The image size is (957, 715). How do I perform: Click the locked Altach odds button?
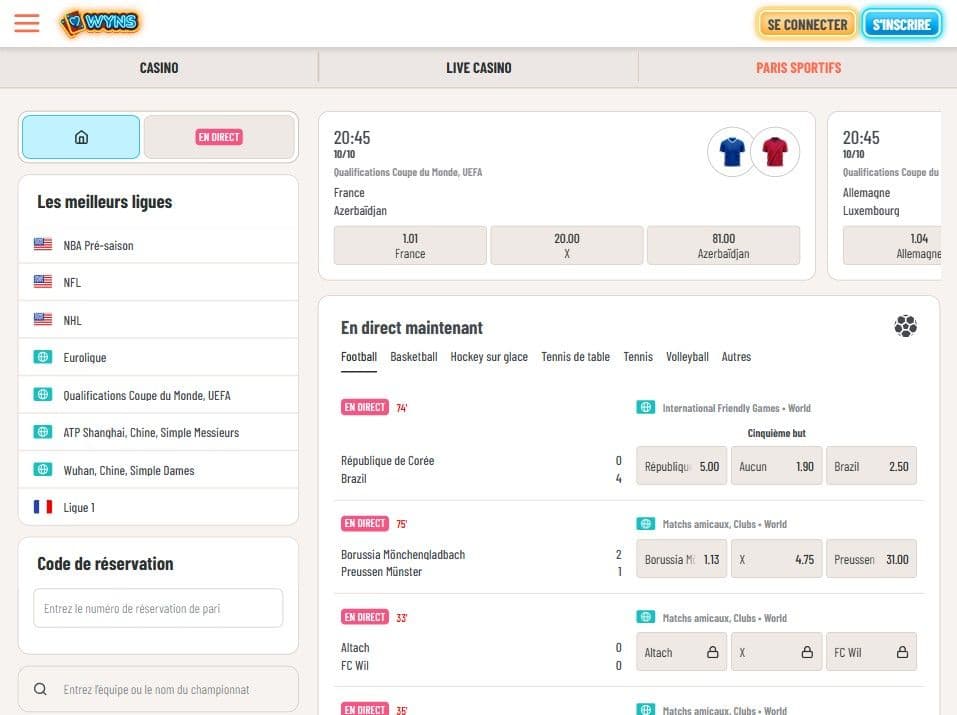(x=681, y=652)
